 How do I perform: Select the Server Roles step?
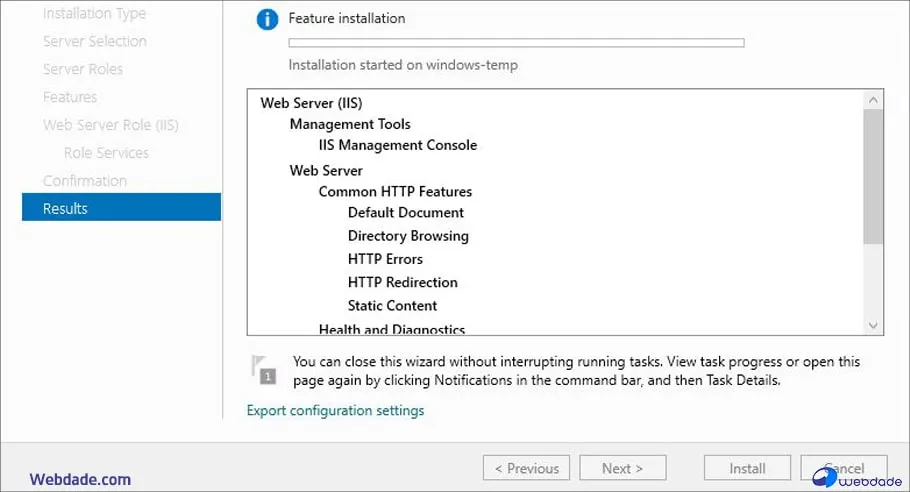click(83, 69)
